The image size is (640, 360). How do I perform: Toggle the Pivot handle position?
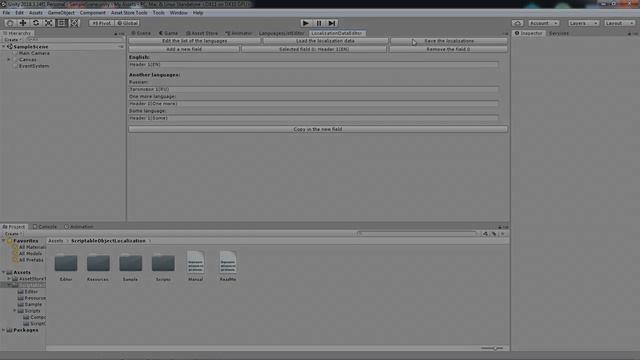click(102, 23)
